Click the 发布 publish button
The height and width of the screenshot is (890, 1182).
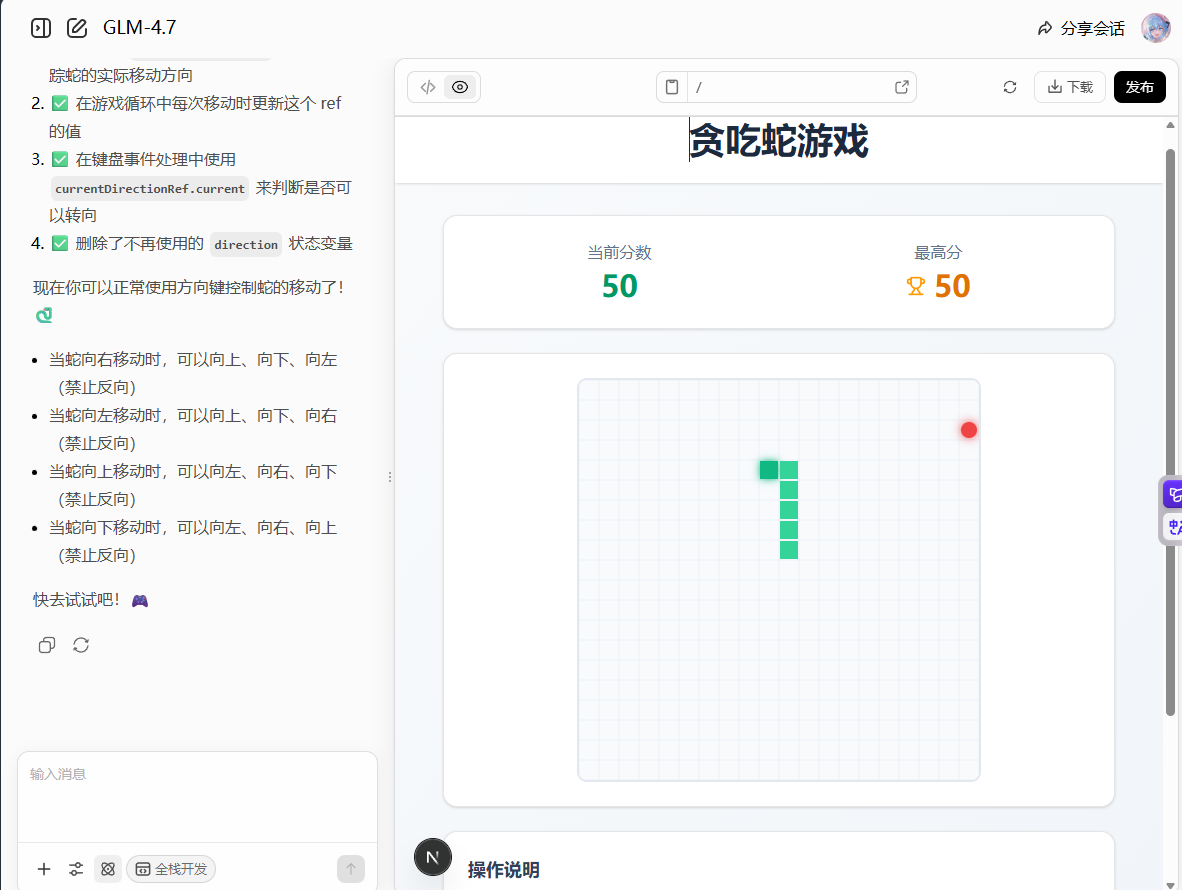(x=1139, y=87)
